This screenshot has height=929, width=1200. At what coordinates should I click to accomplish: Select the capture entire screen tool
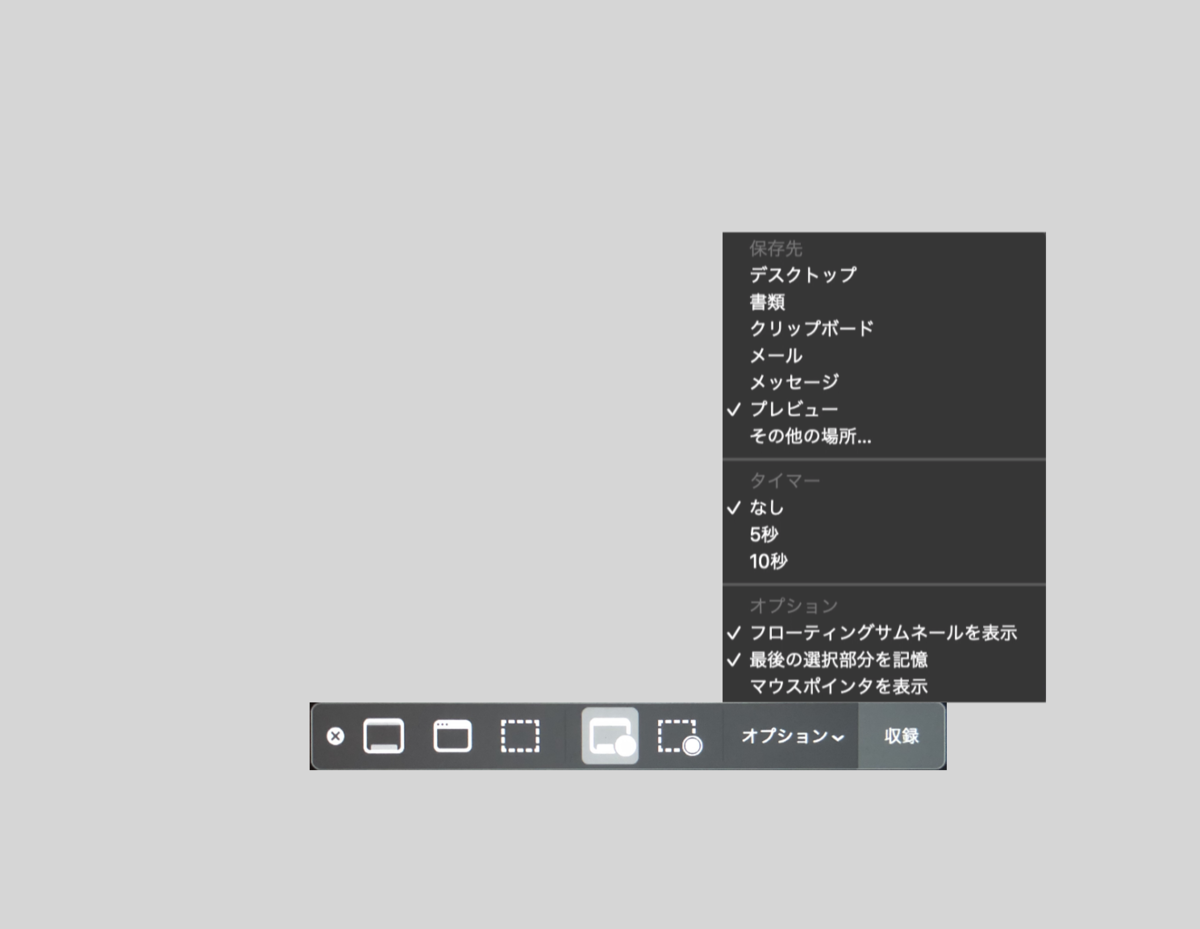tap(381, 736)
